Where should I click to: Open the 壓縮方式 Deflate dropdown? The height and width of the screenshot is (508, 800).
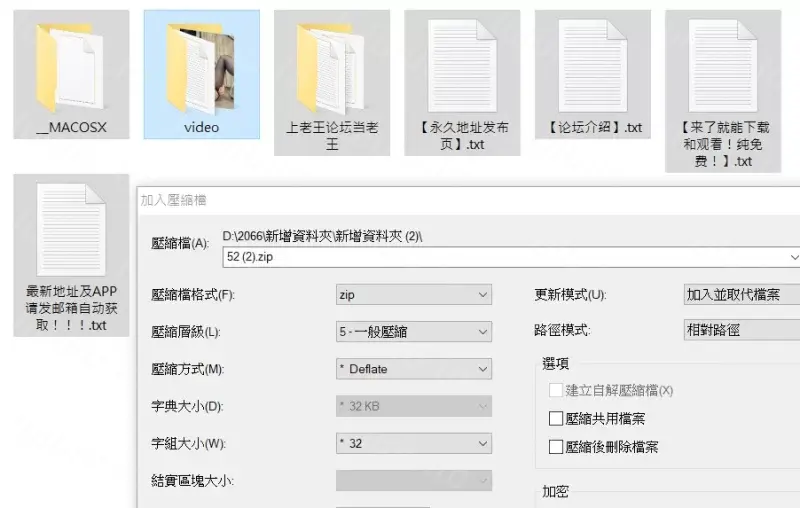point(414,369)
